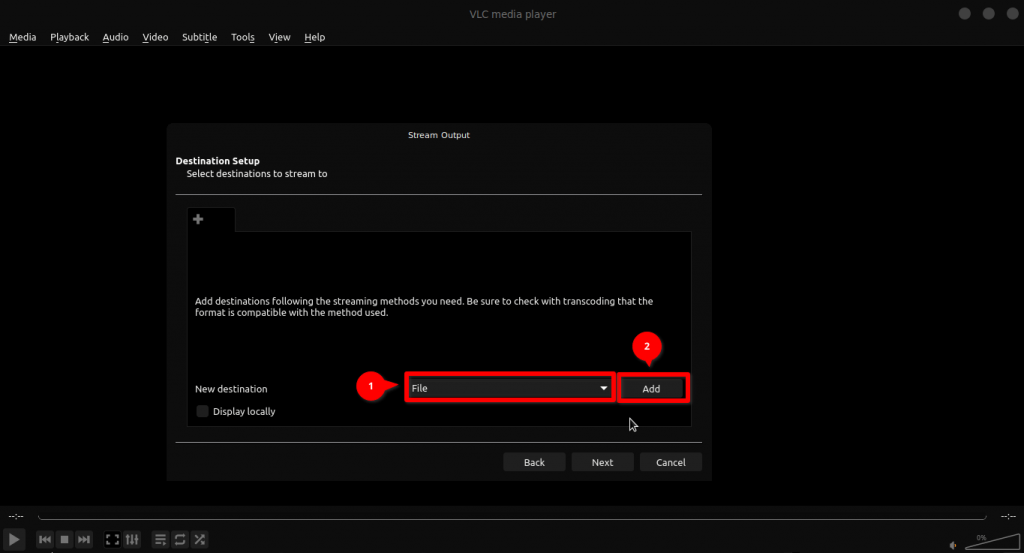The width and height of the screenshot is (1024, 553).
Task: Cancel the Stream Output dialog
Action: 671,462
